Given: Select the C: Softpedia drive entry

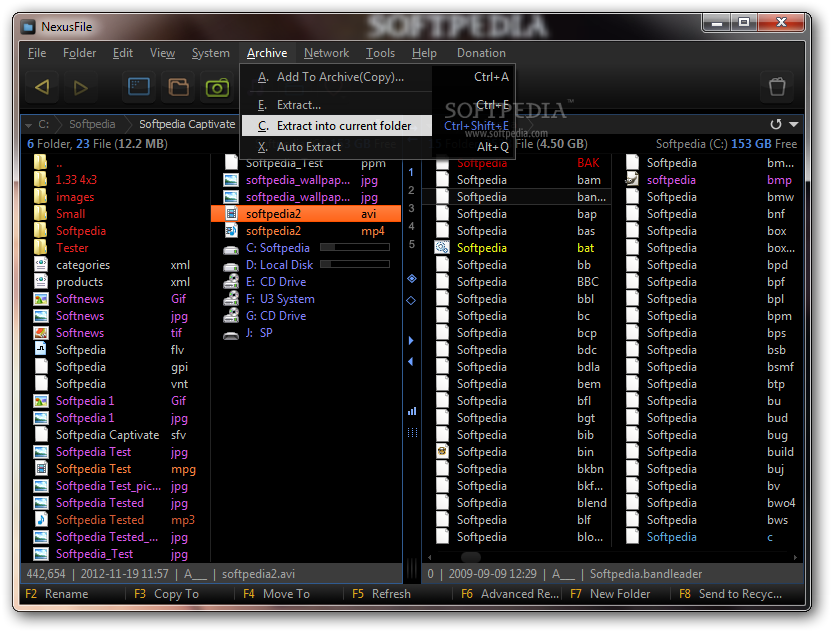Looking at the screenshot, I should tap(307, 248).
